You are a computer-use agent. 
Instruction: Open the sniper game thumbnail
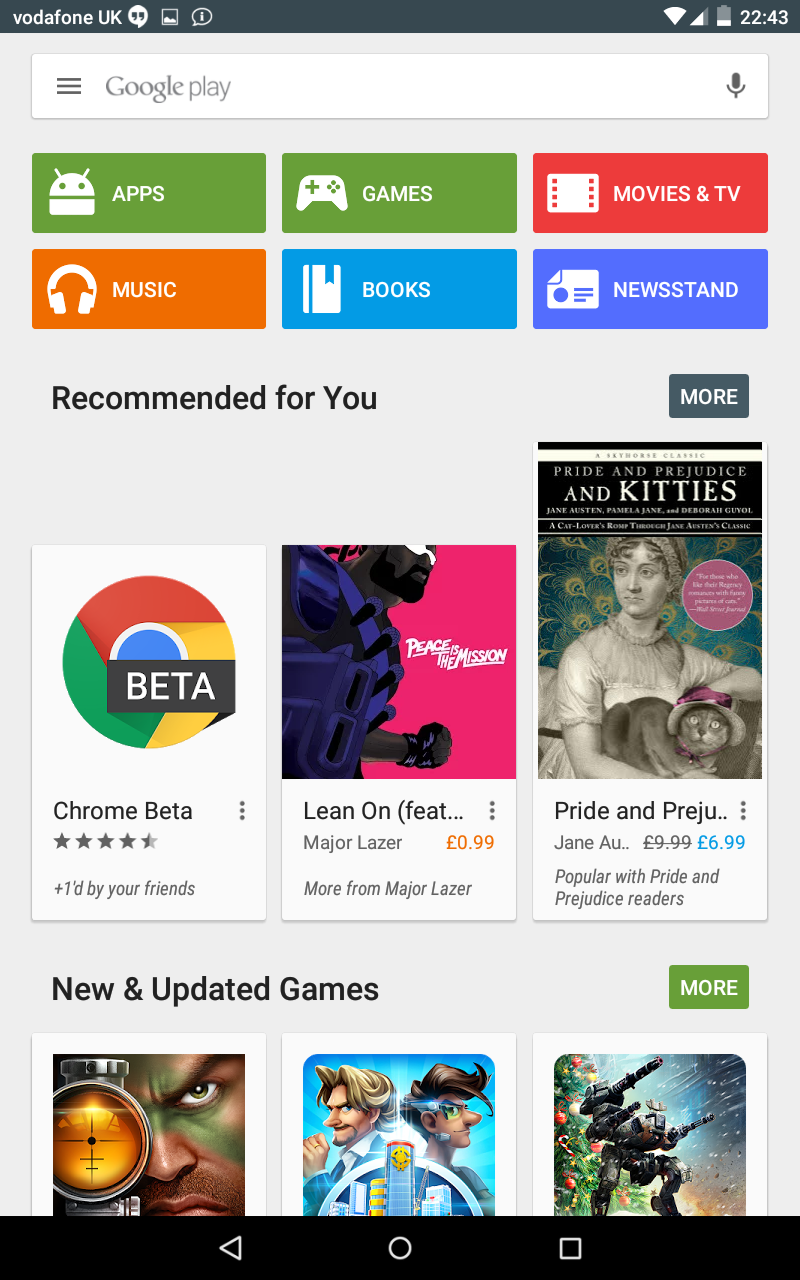point(149,1135)
